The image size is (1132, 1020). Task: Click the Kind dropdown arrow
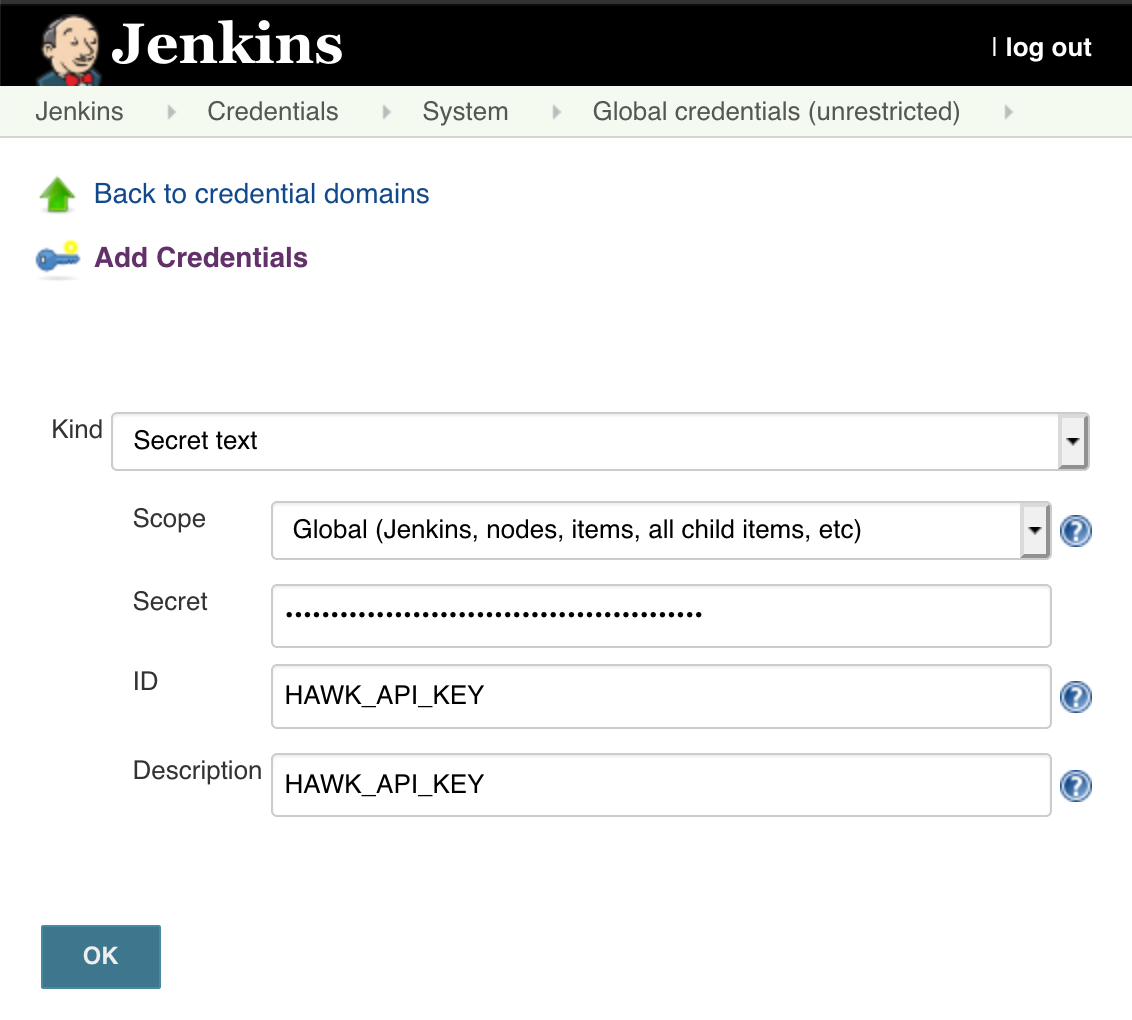[1073, 441]
